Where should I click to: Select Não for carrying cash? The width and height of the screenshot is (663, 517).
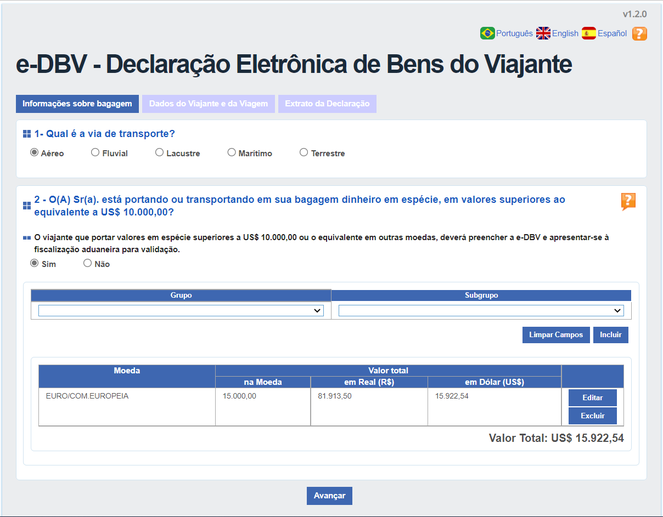tap(87, 264)
